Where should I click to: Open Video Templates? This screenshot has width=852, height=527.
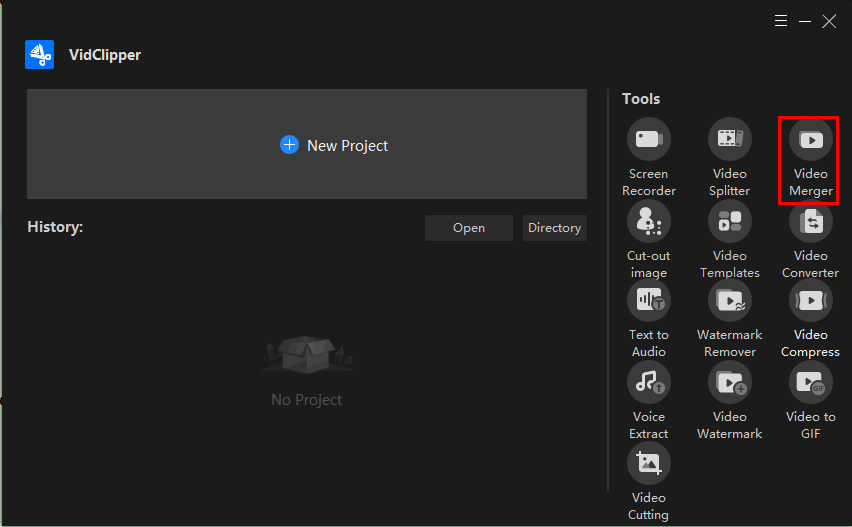pyautogui.click(x=729, y=221)
